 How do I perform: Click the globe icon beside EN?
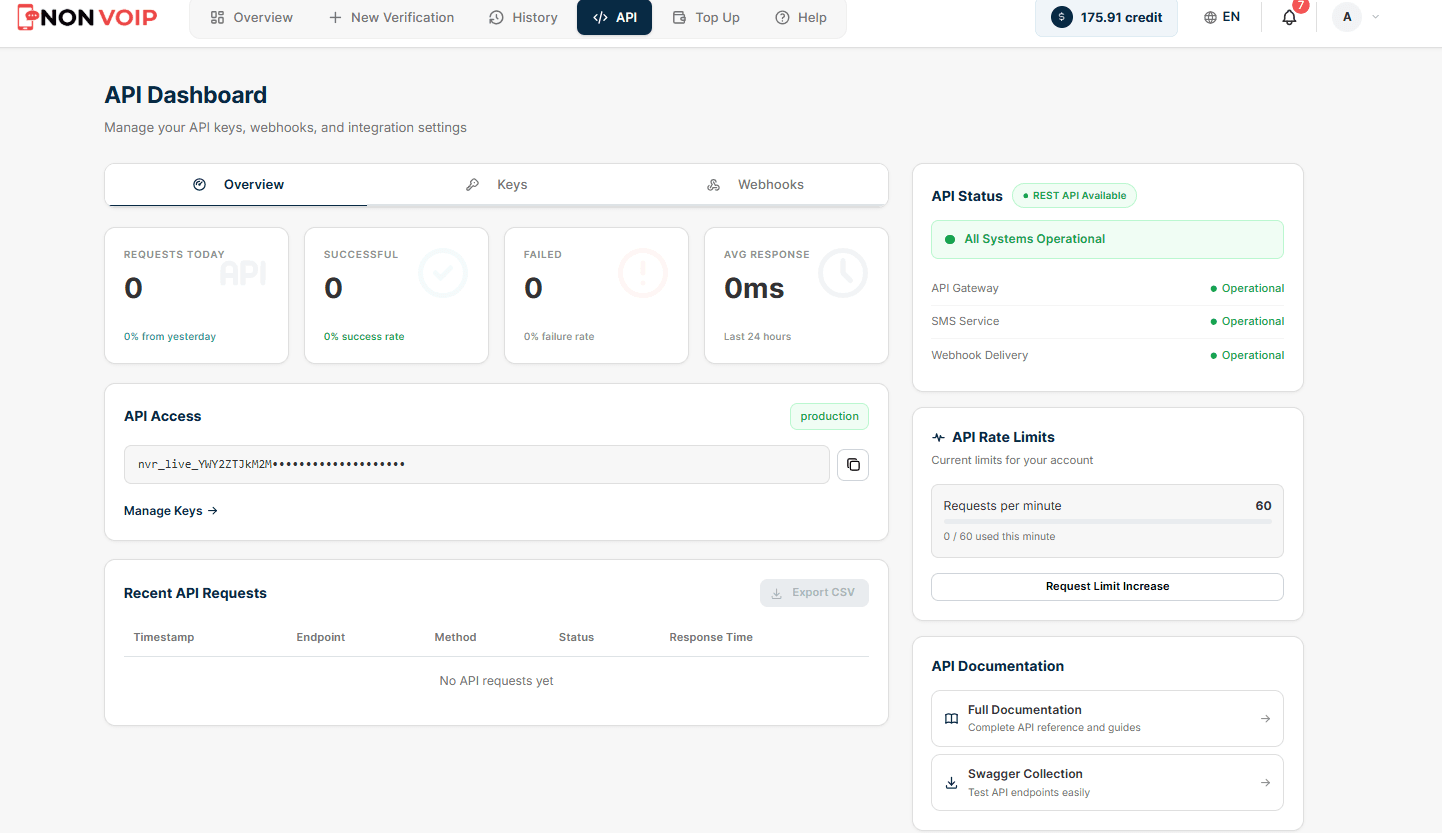pos(1211,17)
